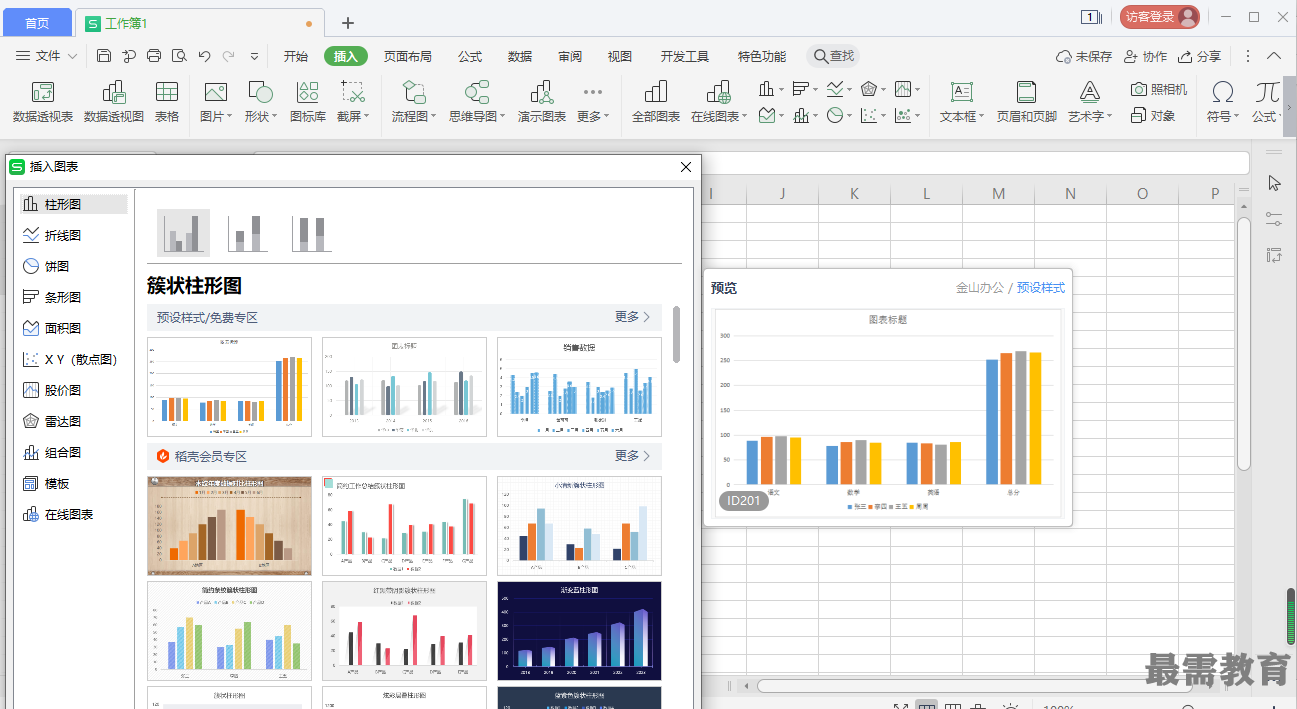Switch to the 公式 ribbon tab
The image size is (1297, 709).
pos(470,57)
